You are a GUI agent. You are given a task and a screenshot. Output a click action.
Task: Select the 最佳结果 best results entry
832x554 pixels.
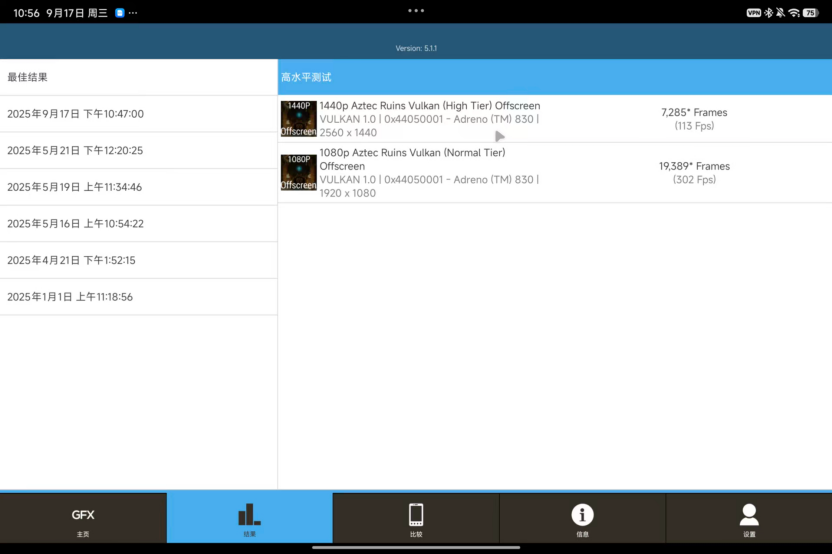point(138,77)
